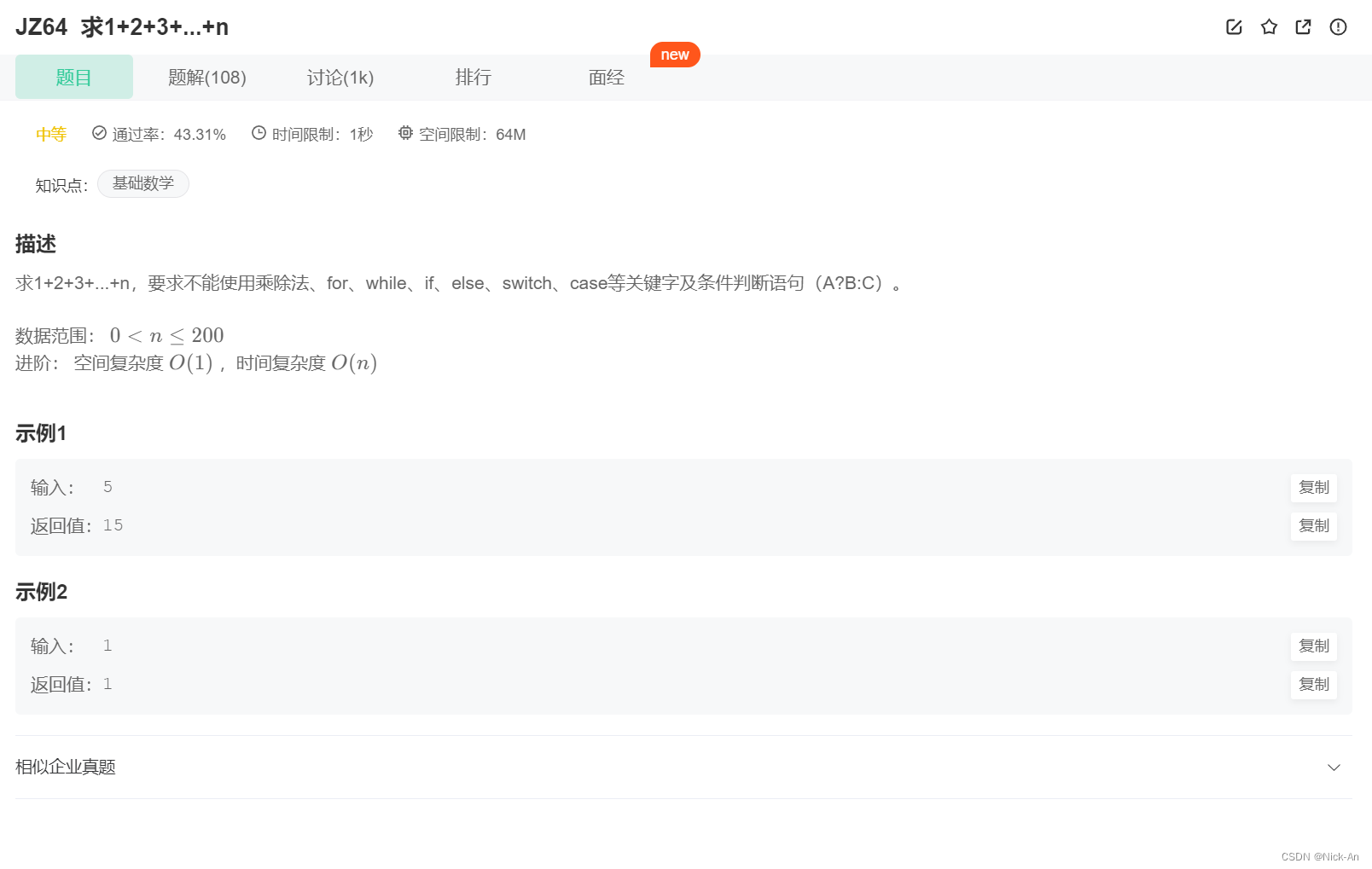Copy example 1 input value 5

tap(1313, 488)
